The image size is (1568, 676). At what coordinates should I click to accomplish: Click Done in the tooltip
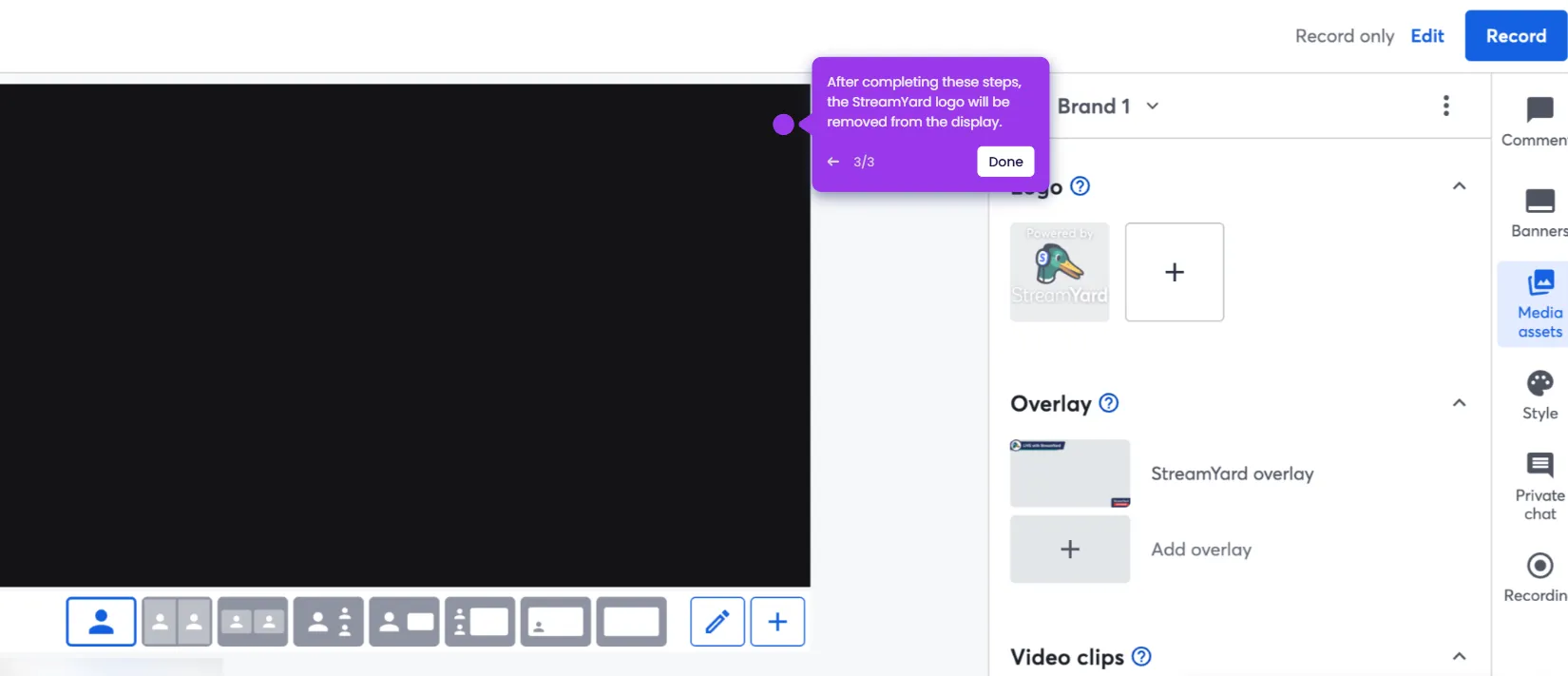(x=1005, y=162)
